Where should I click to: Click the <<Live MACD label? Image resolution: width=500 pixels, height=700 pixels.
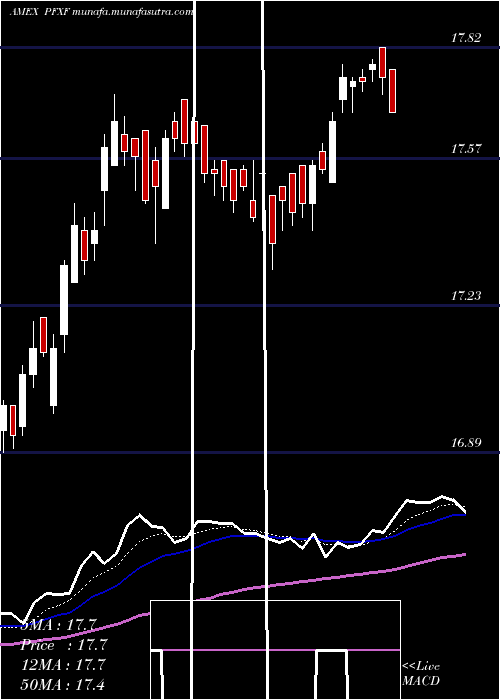(x=421, y=673)
